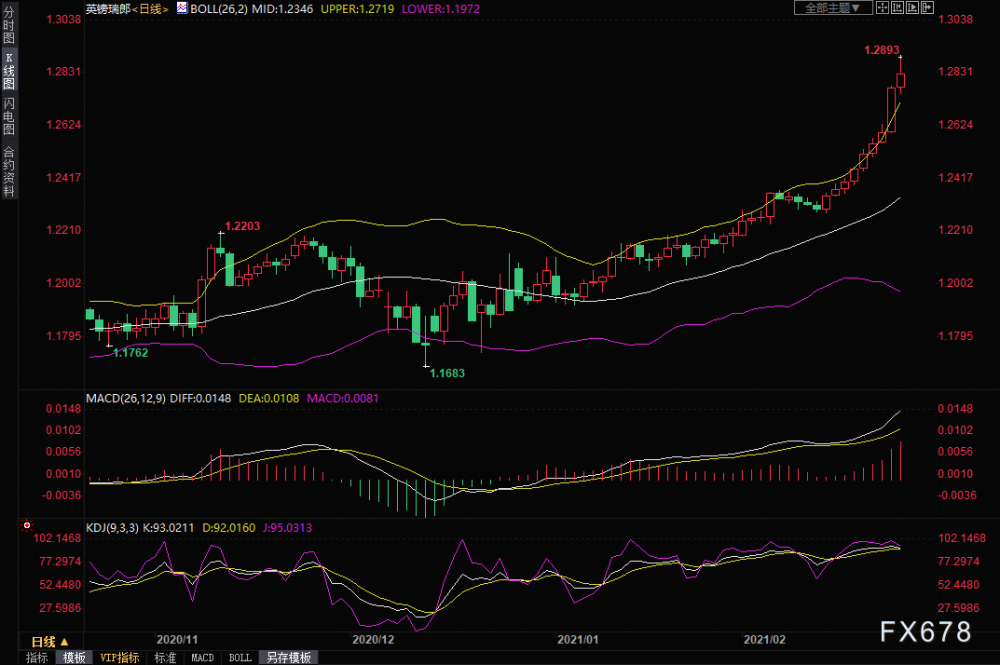Image resolution: width=1000 pixels, height=665 pixels.
Task: Click the 1.2417 right price axis label
Action: pyautogui.click(x=955, y=177)
